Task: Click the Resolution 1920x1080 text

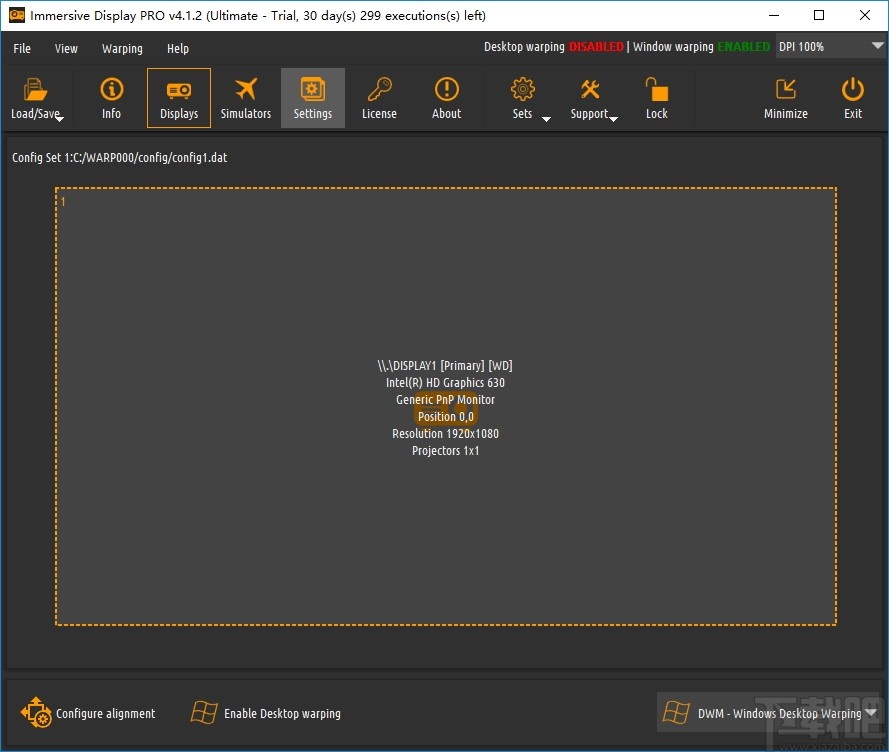Action: [x=446, y=434]
